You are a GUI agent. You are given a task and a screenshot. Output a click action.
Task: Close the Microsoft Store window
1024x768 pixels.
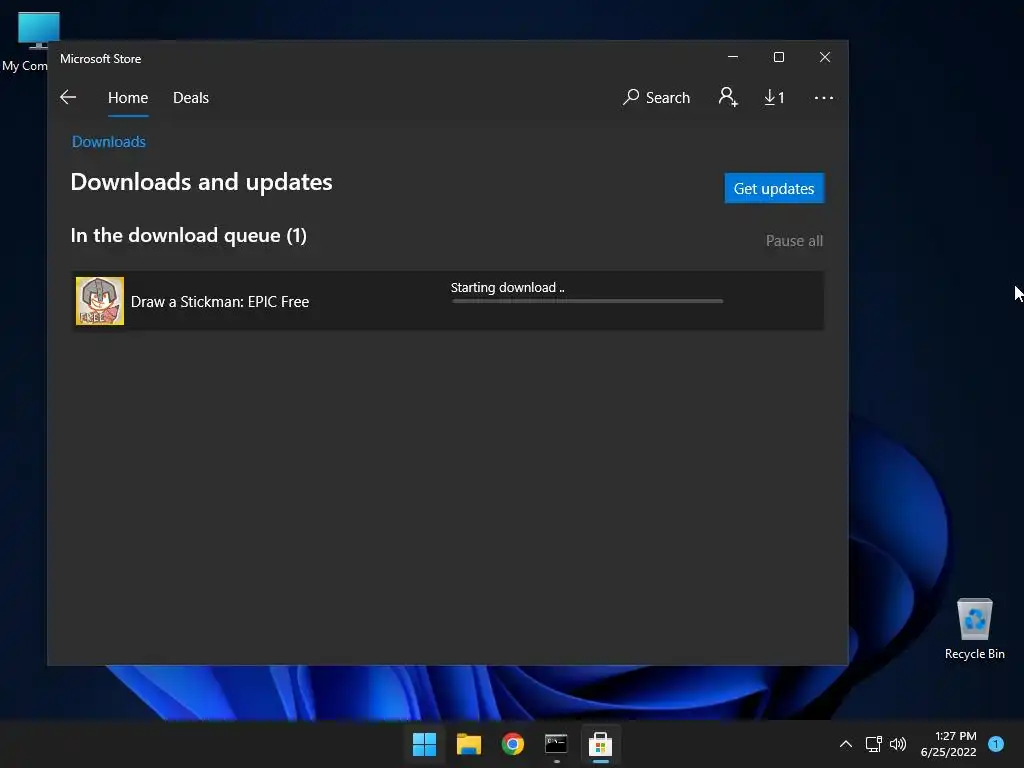coord(825,57)
